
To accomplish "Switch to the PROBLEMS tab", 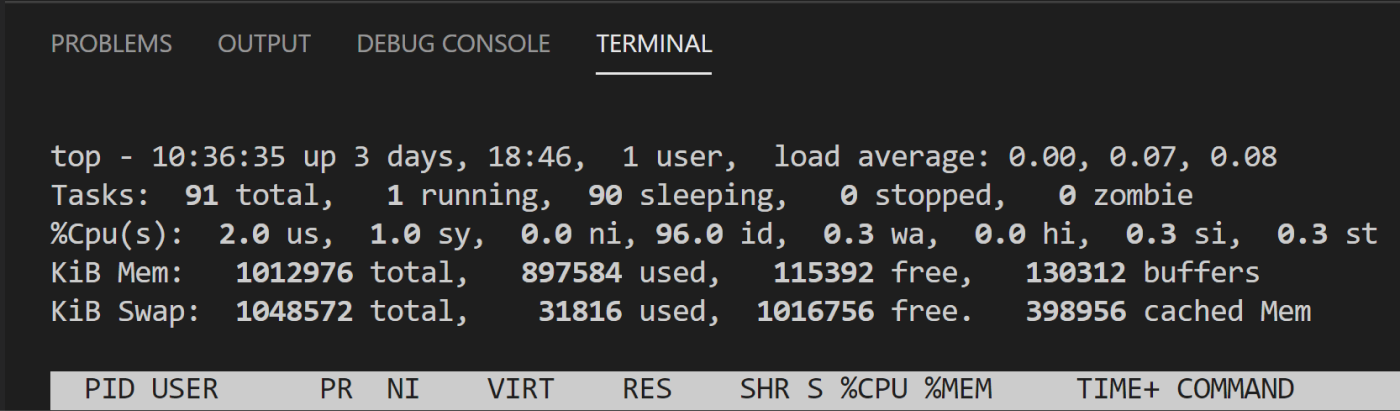I will click(111, 44).
